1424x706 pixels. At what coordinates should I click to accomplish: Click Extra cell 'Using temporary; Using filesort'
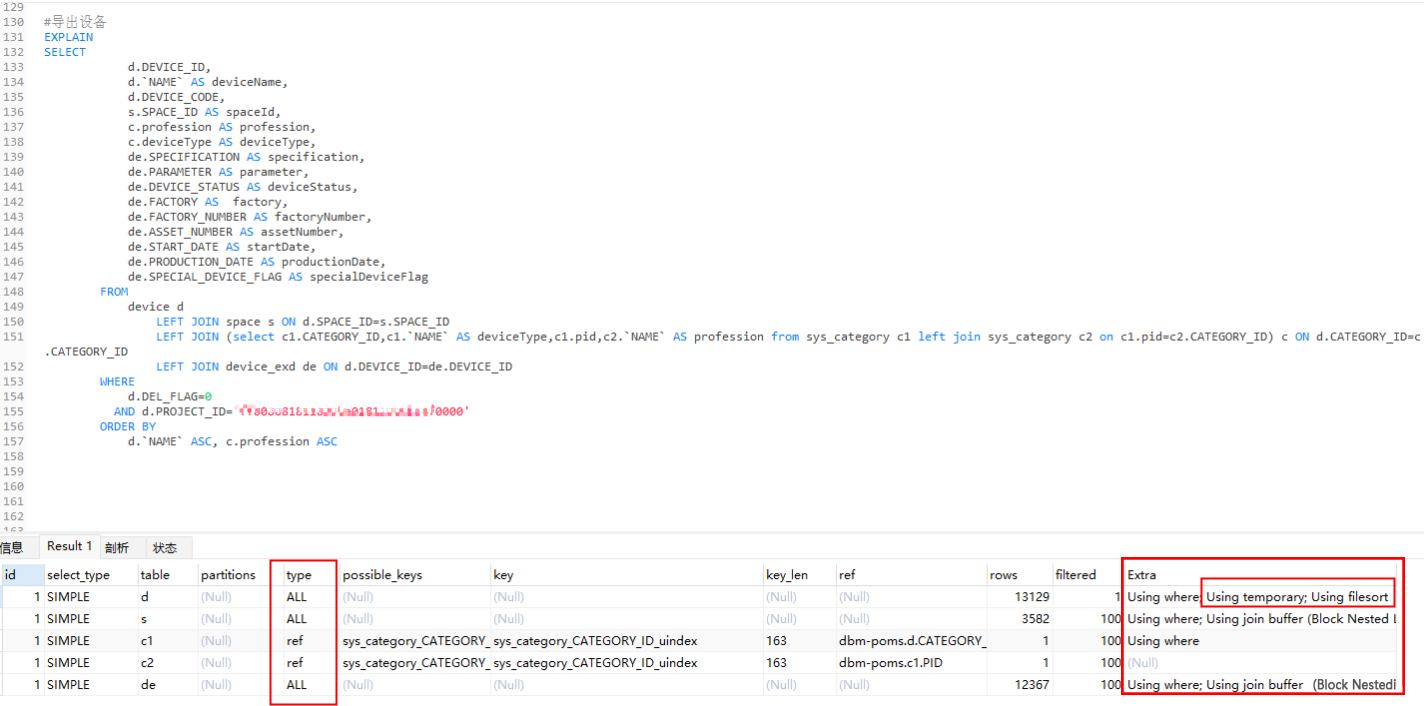(x=1297, y=597)
